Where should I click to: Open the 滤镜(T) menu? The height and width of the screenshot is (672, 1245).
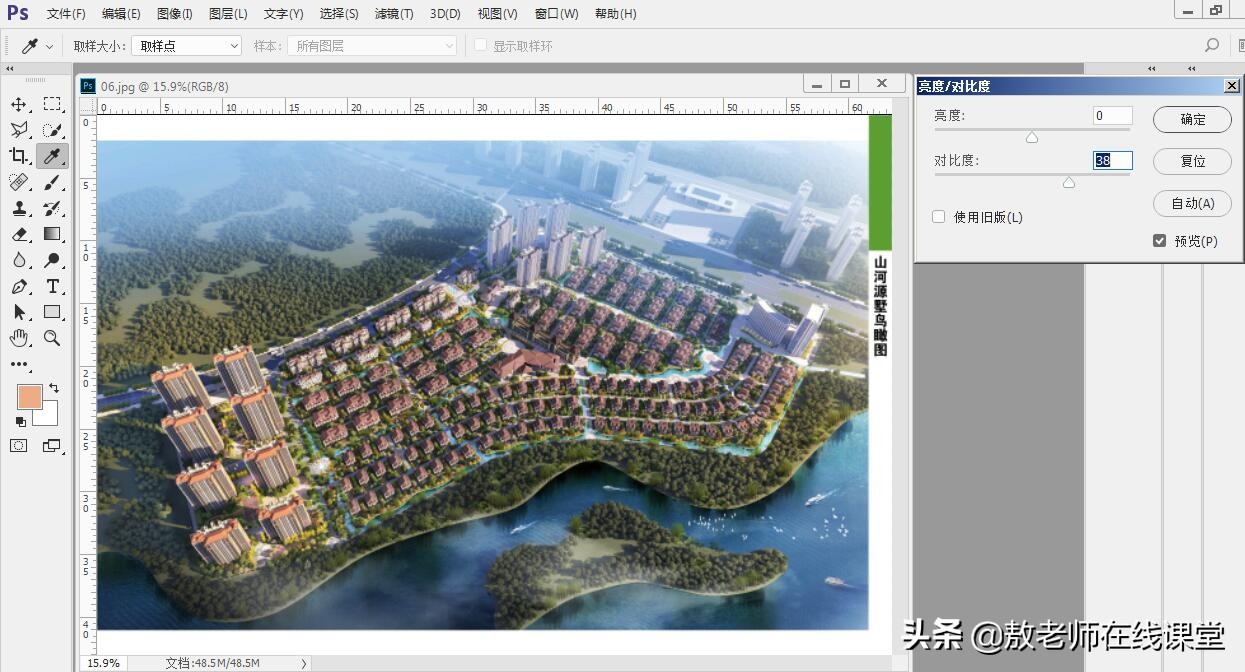(393, 13)
